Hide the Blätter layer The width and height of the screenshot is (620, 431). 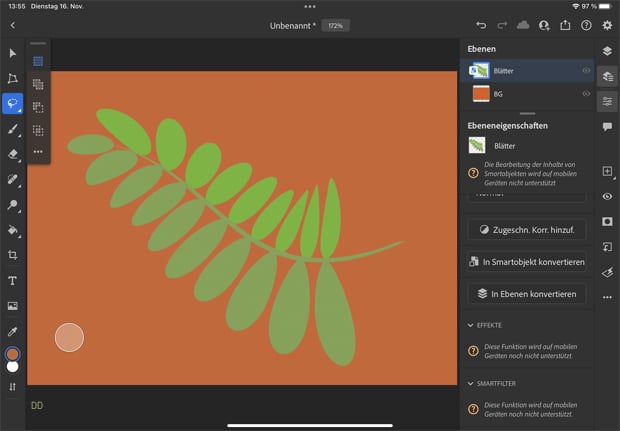point(586,70)
